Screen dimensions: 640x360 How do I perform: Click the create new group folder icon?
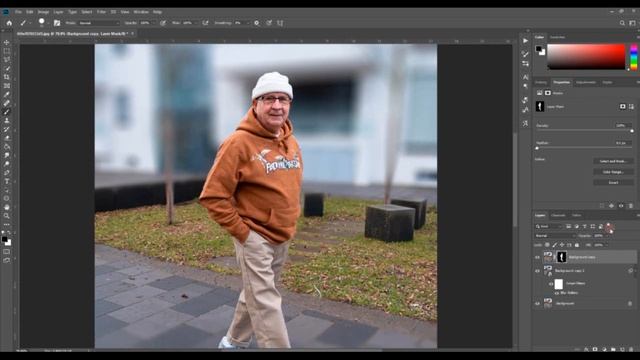point(613,349)
